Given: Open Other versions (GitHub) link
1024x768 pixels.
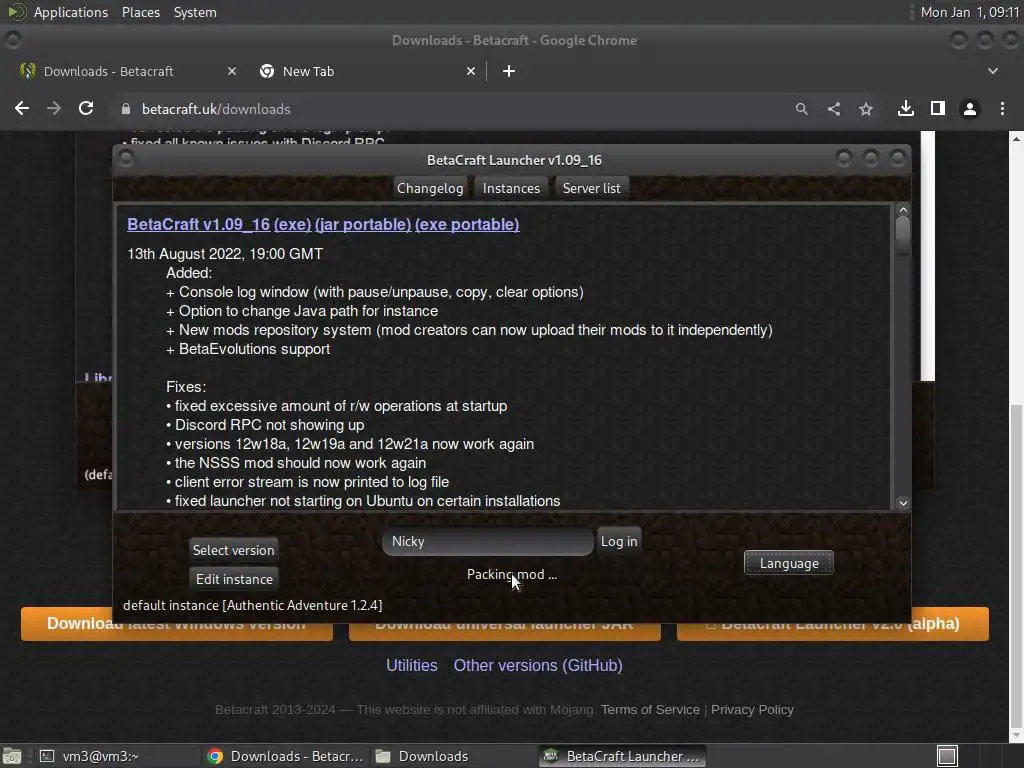Looking at the screenshot, I should (538, 665).
